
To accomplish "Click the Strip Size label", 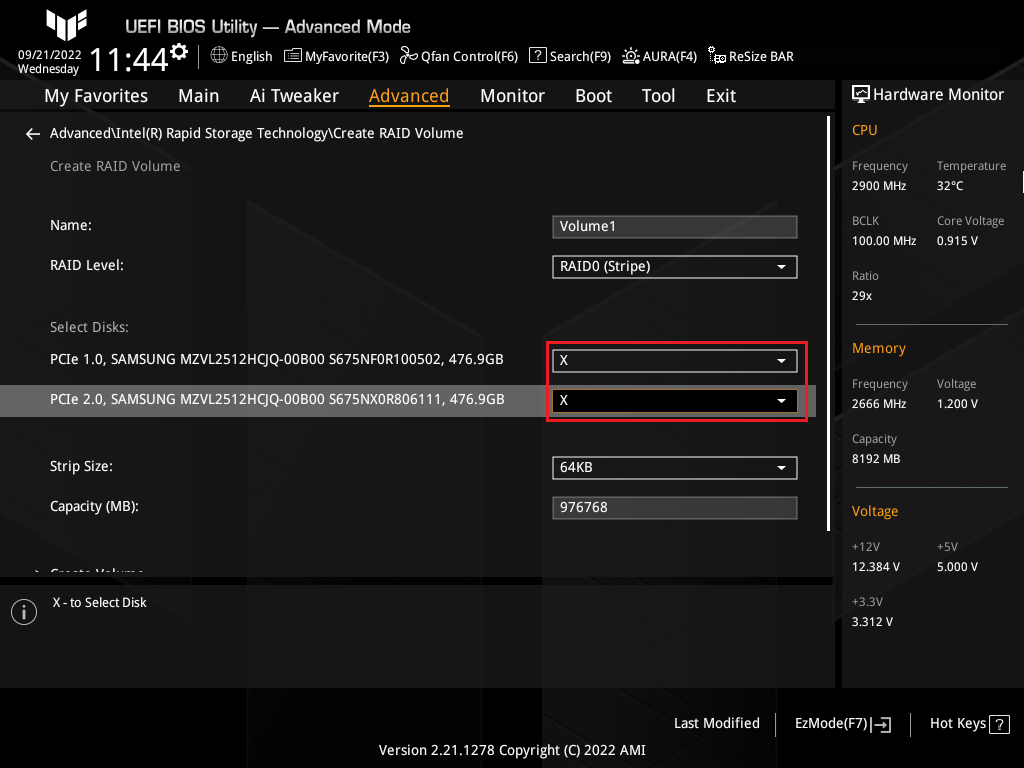I will 81,466.
